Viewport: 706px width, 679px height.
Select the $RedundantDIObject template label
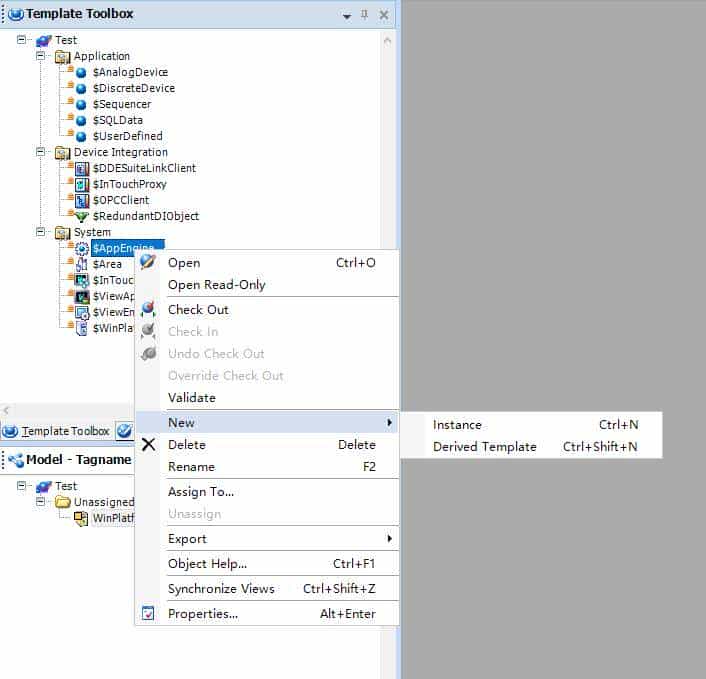point(145,217)
